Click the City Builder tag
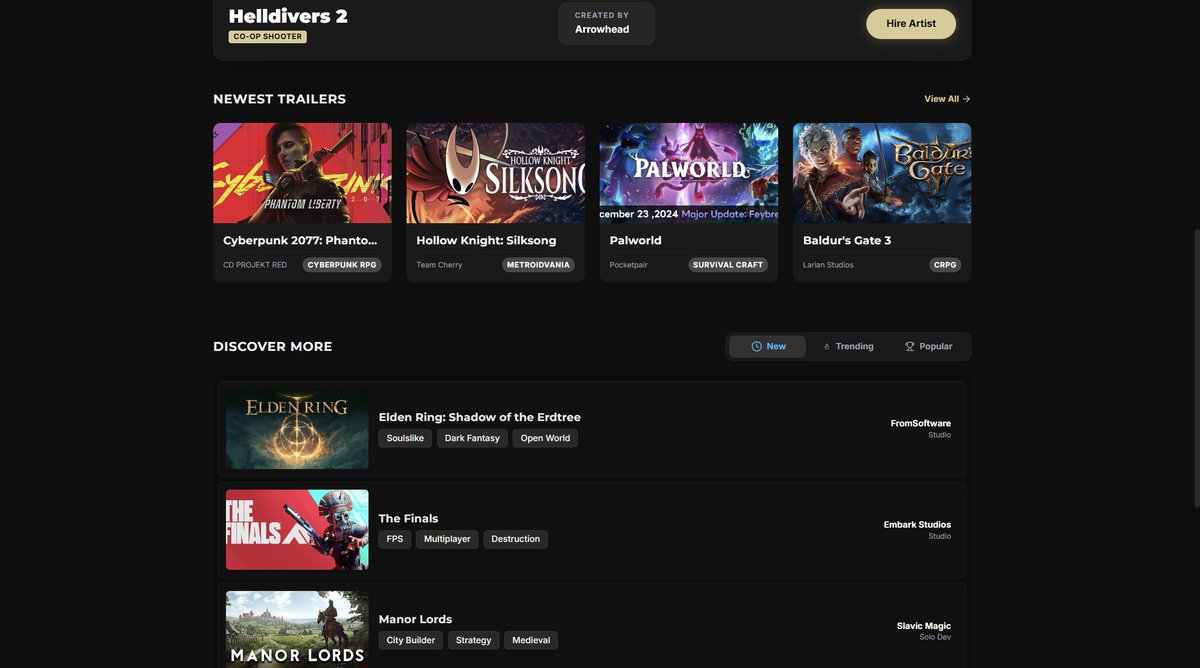Screen dimensions: 1200x668 coord(411,640)
